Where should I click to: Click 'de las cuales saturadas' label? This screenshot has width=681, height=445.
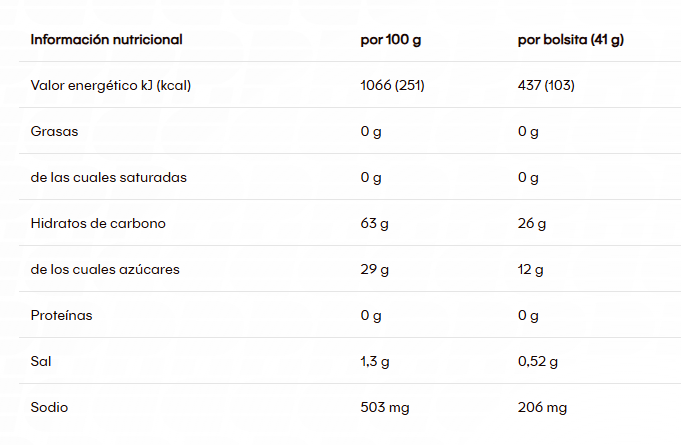coord(109,177)
